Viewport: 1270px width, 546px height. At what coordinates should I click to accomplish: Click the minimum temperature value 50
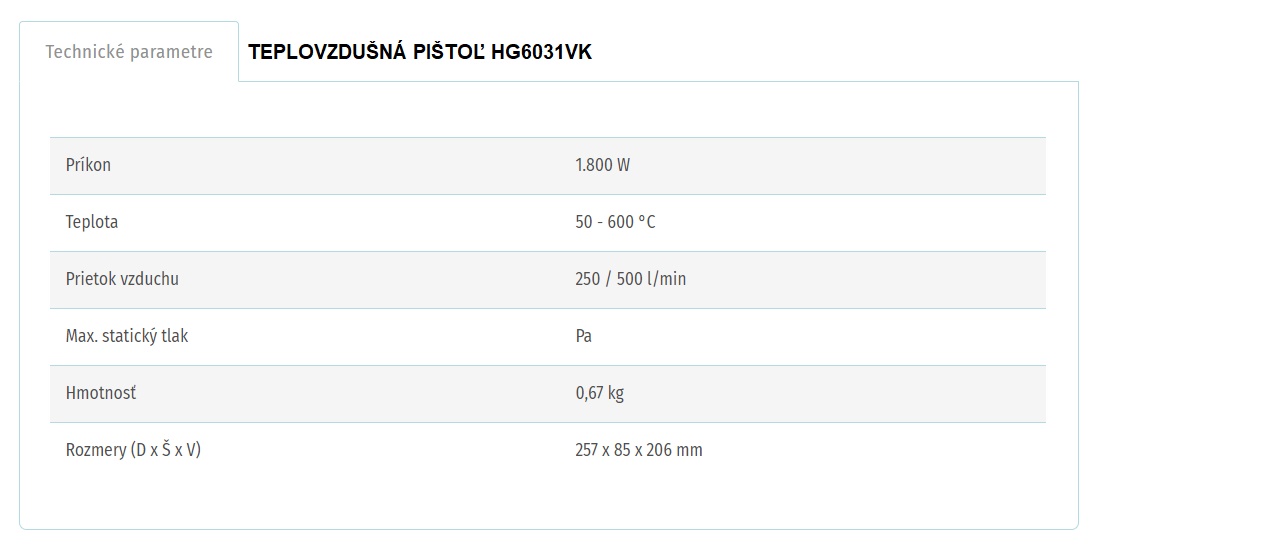click(584, 222)
